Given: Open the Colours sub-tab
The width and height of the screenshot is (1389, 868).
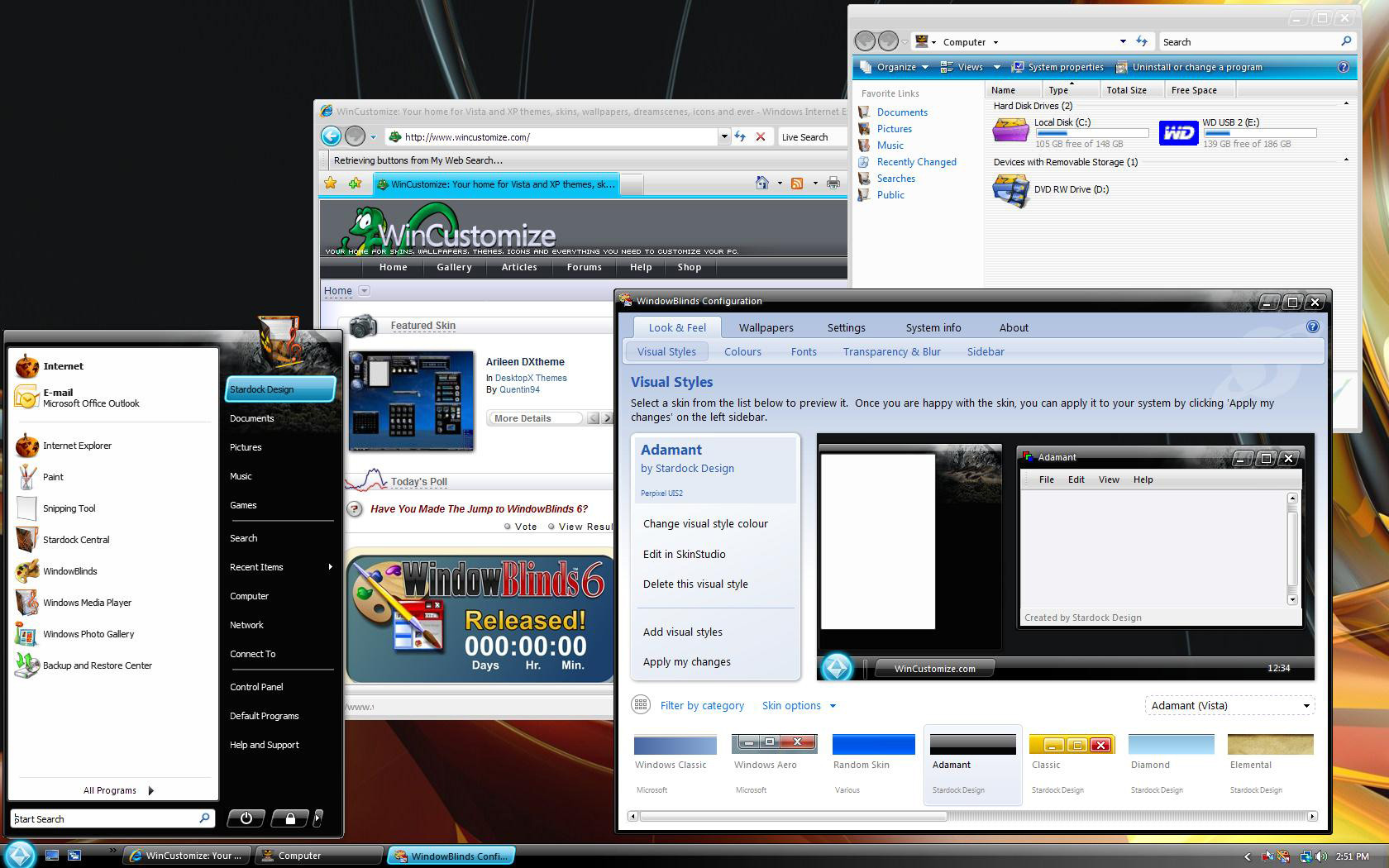Looking at the screenshot, I should 742,351.
